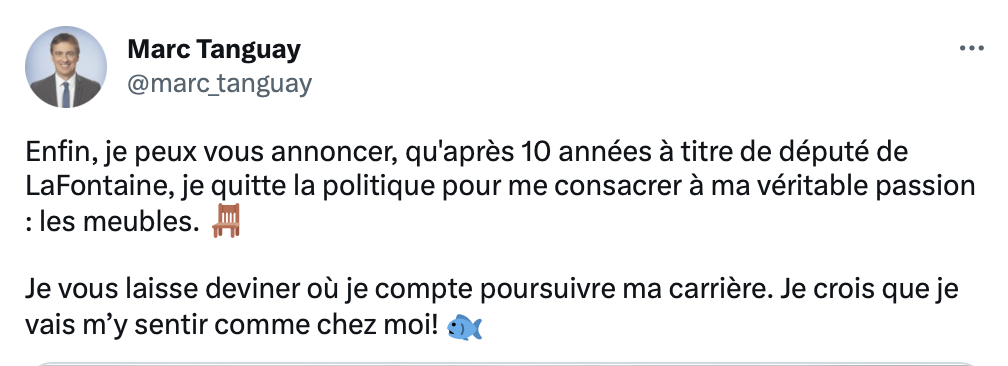The image size is (1008, 366).
Task: Visit the @marc_tanguay handle link
Action: pos(219,84)
